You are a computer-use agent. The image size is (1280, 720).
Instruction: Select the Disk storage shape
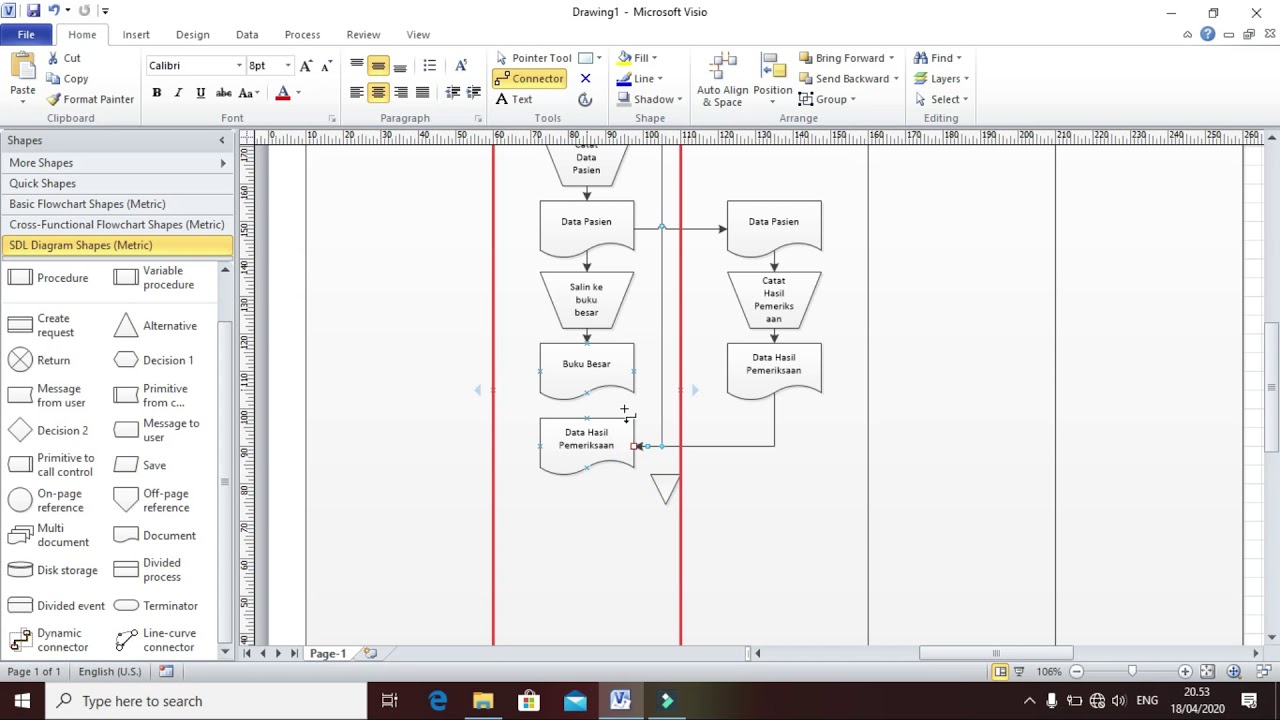point(54,570)
